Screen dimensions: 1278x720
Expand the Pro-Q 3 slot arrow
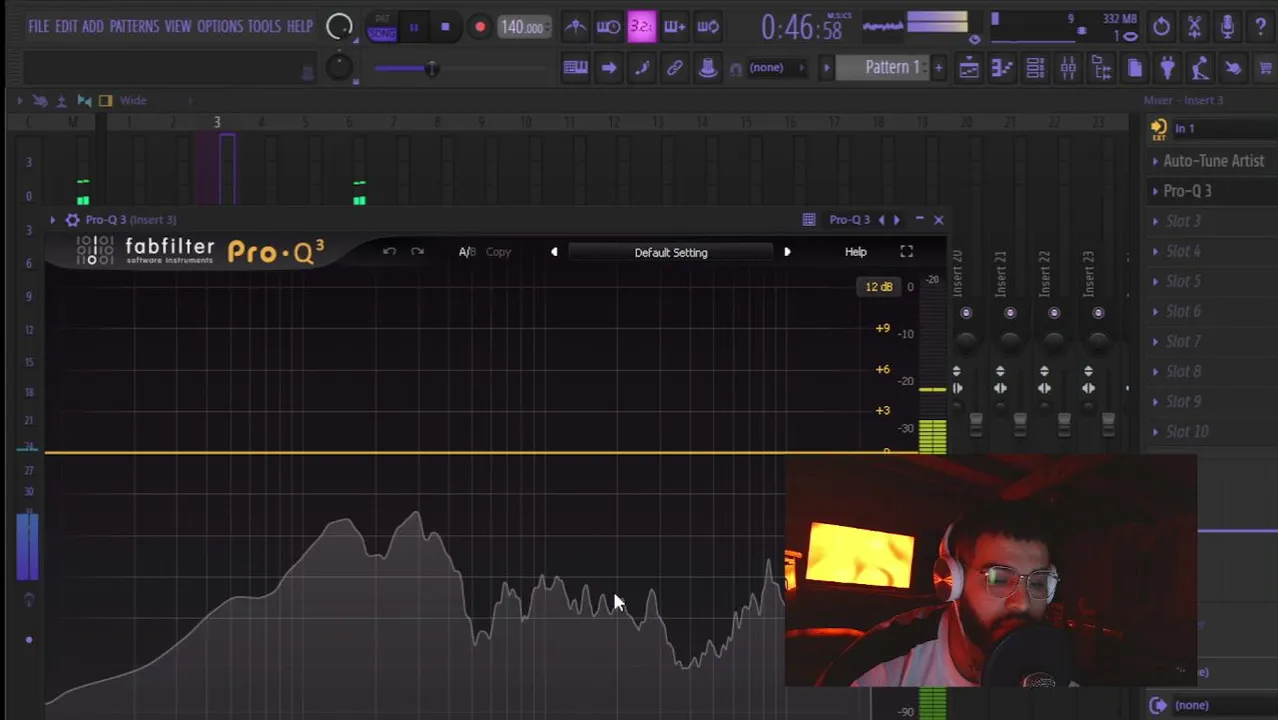click(1155, 191)
